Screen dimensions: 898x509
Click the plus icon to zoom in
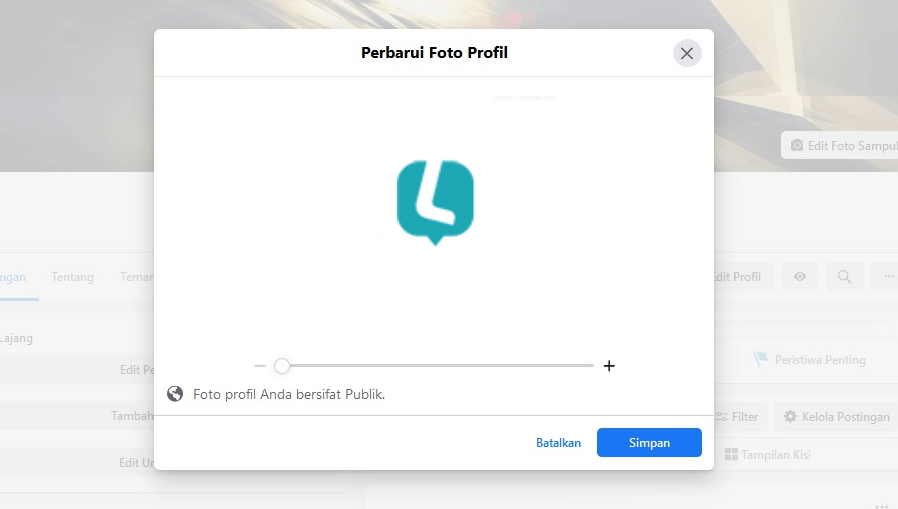pos(609,366)
